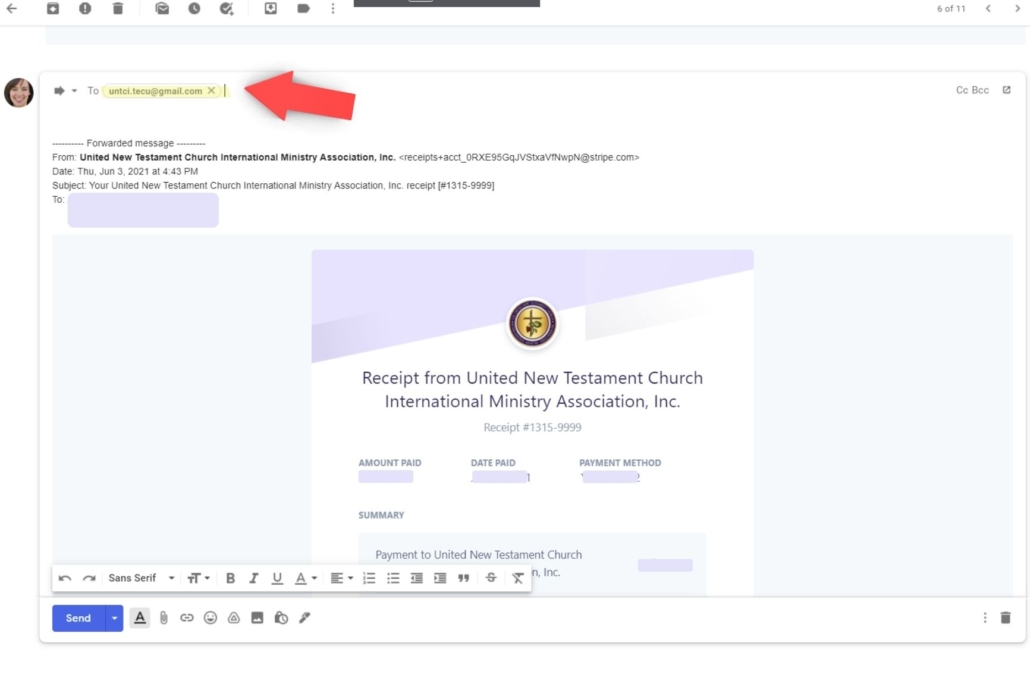
Task: Apply quote formatting
Action: pos(464,578)
